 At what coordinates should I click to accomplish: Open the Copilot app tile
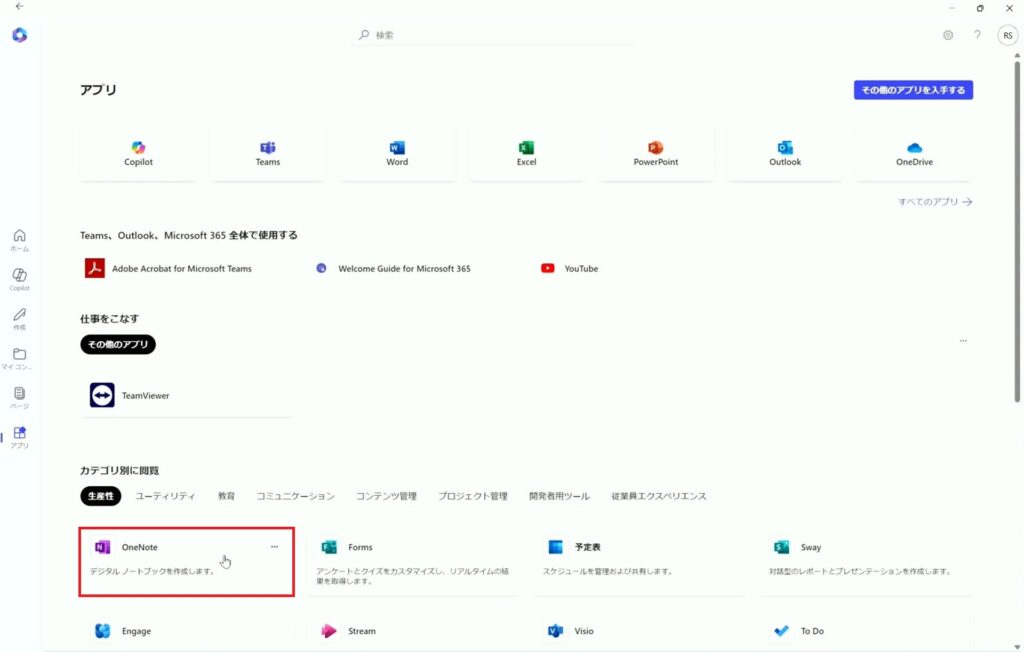click(x=138, y=154)
